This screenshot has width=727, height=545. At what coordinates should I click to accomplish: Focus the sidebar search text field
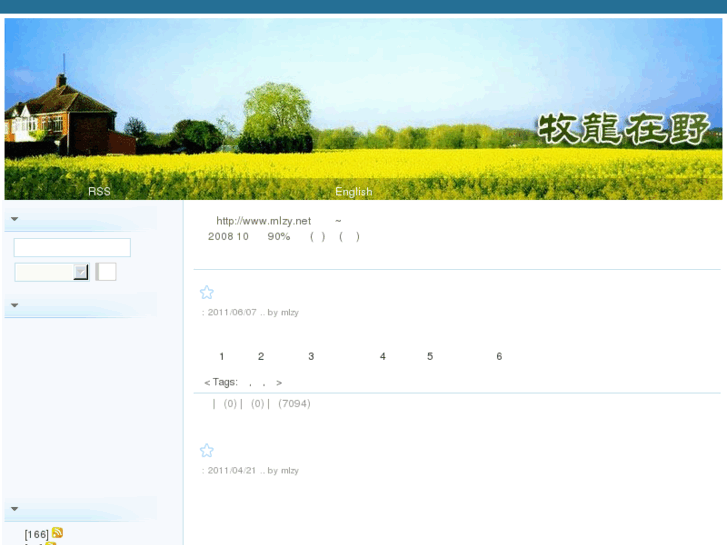coord(72,247)
